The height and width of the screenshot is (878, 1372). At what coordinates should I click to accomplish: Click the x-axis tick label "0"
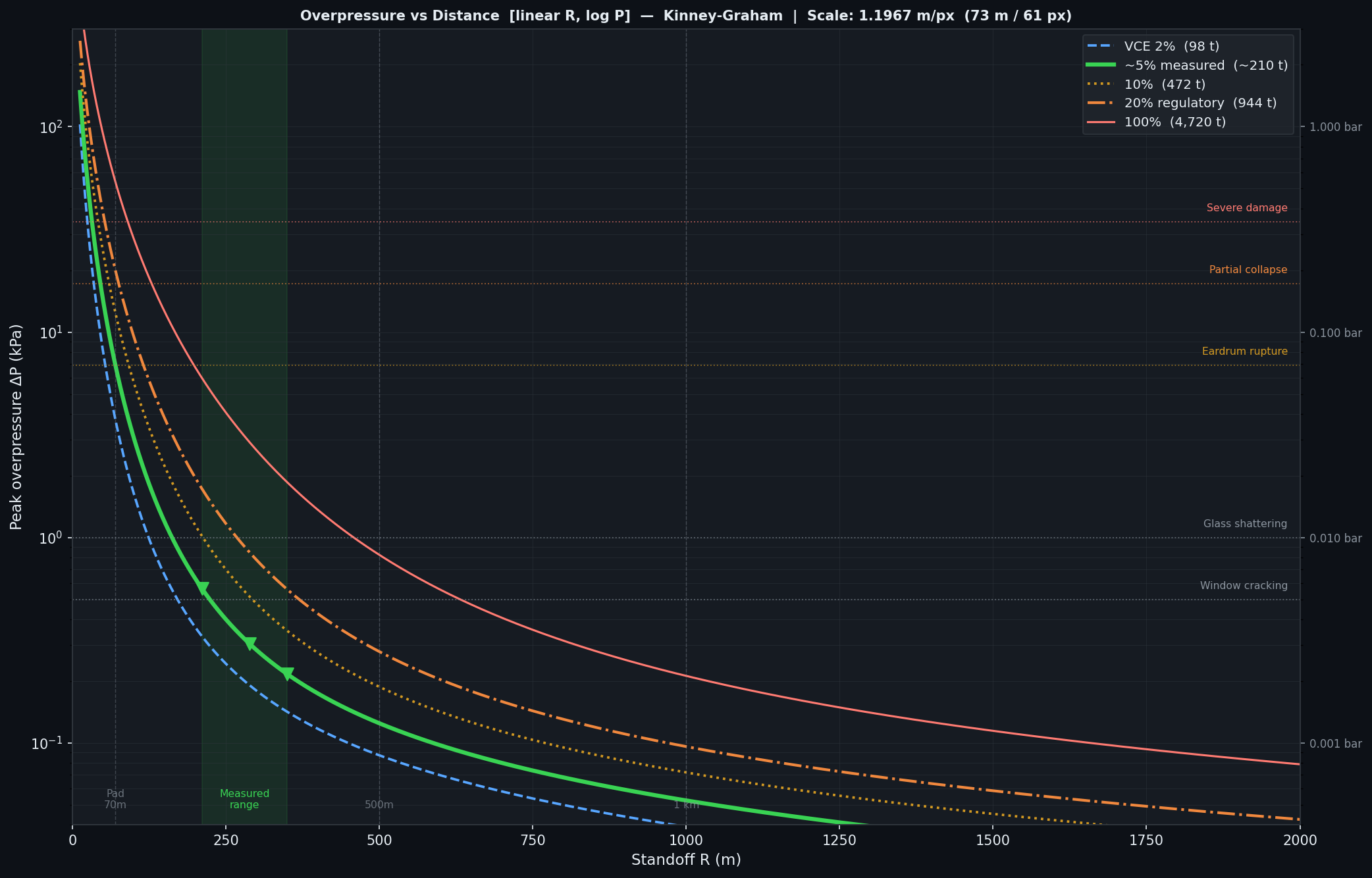pyautogui.click(x=72, y=840)
